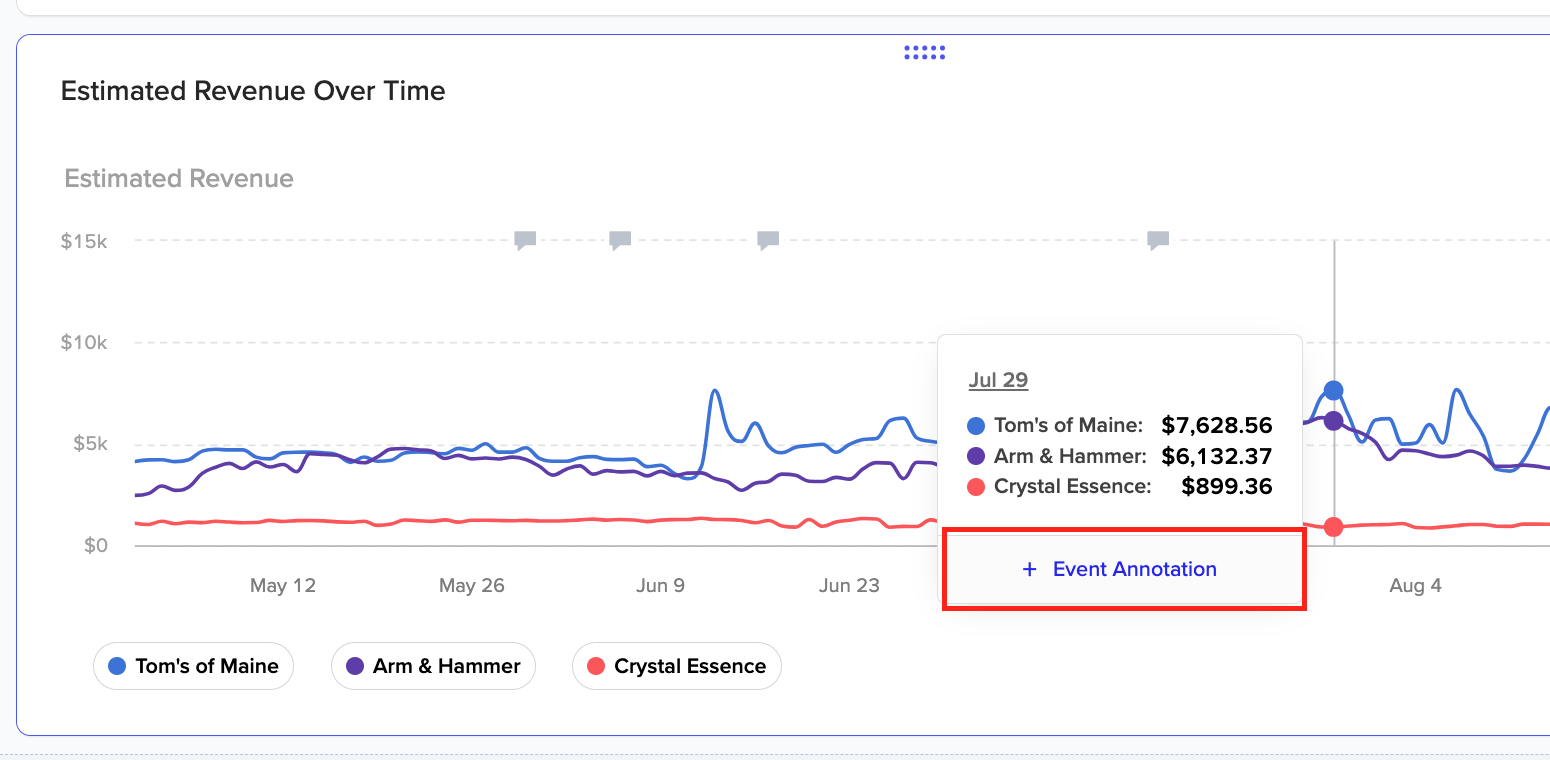Screen dimensions: 1550x760
Task: Toggle the Arm & Hammer legend series
Action: tap(433, 666)
